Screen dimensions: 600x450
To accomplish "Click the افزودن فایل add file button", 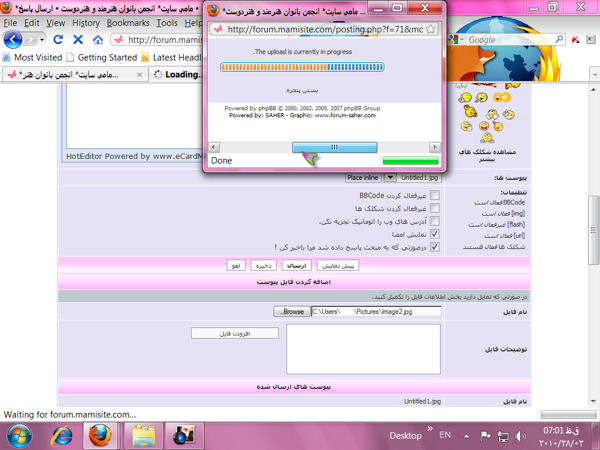I will [235, 333].
